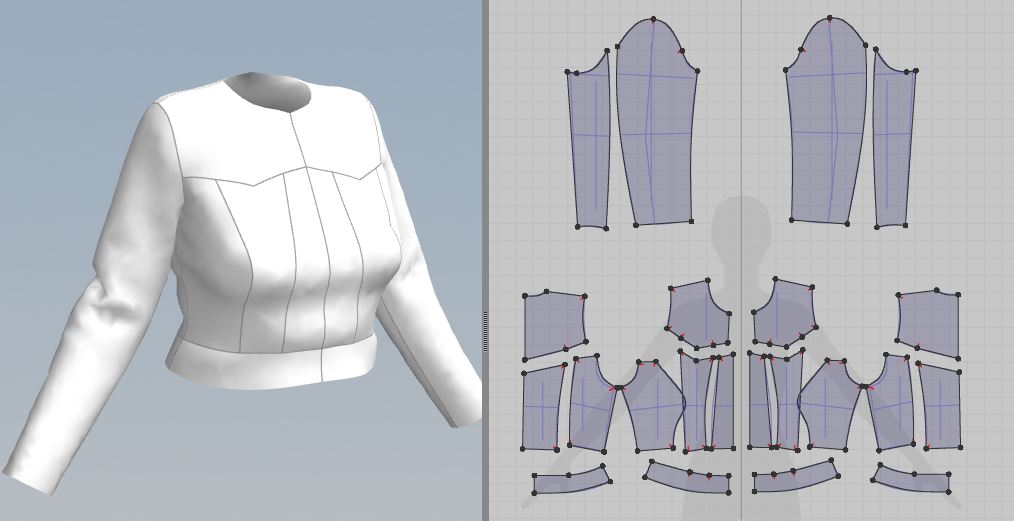The image size is (1014, 521).
Task: Click the narrow under-sleeve piece at far left
Action: pos(589,142)
